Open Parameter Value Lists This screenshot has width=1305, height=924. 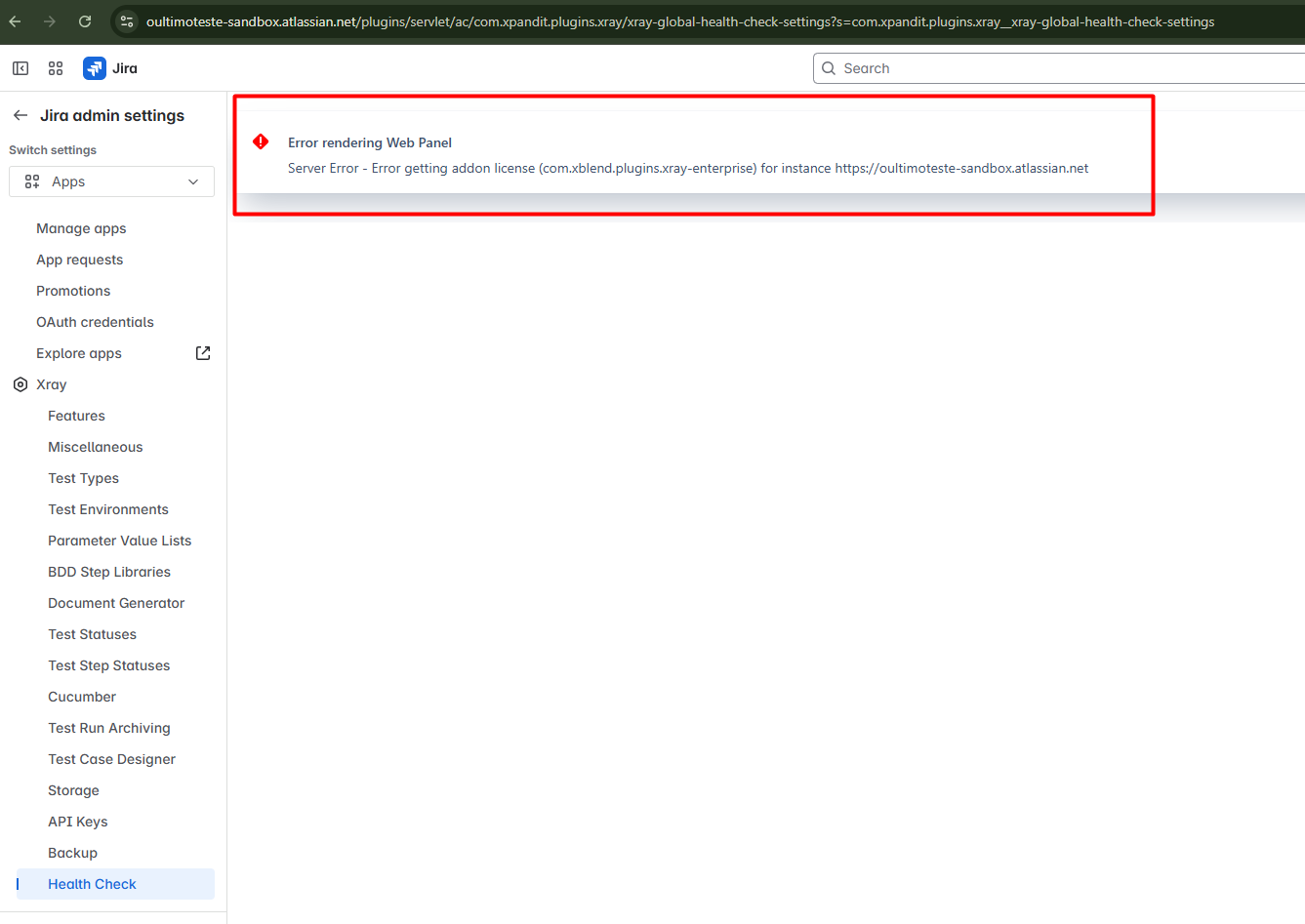(120, 541)
